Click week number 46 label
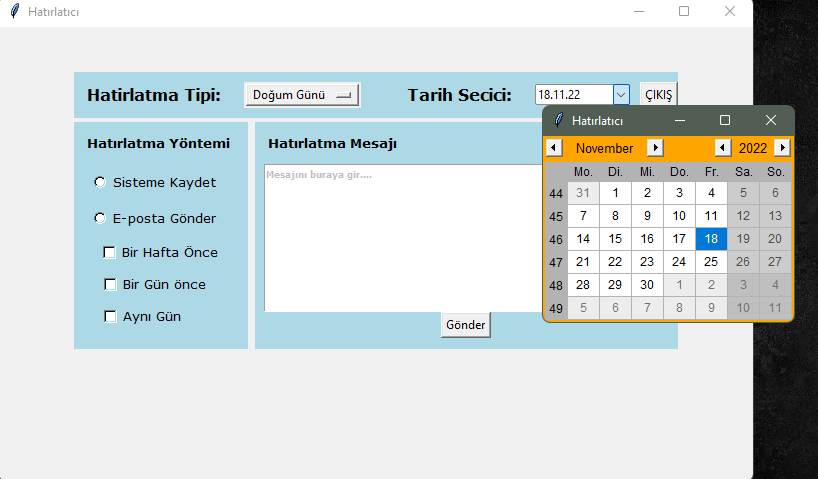 point(556,240)
